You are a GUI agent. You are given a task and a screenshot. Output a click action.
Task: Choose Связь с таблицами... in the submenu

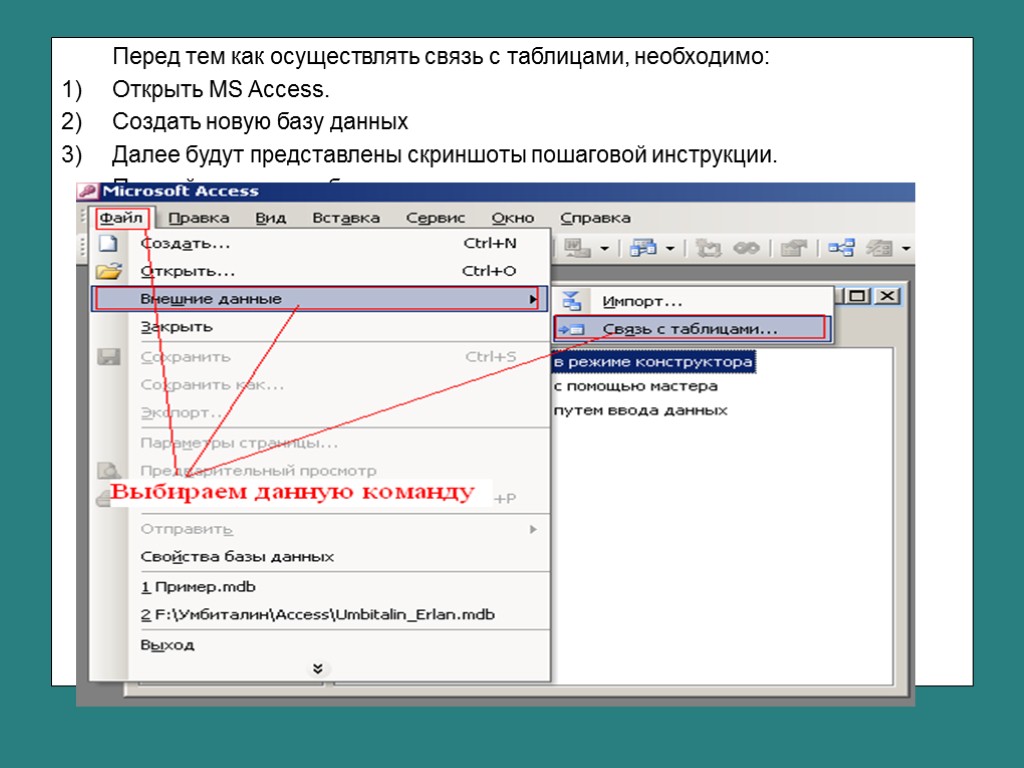click(693, 329)
